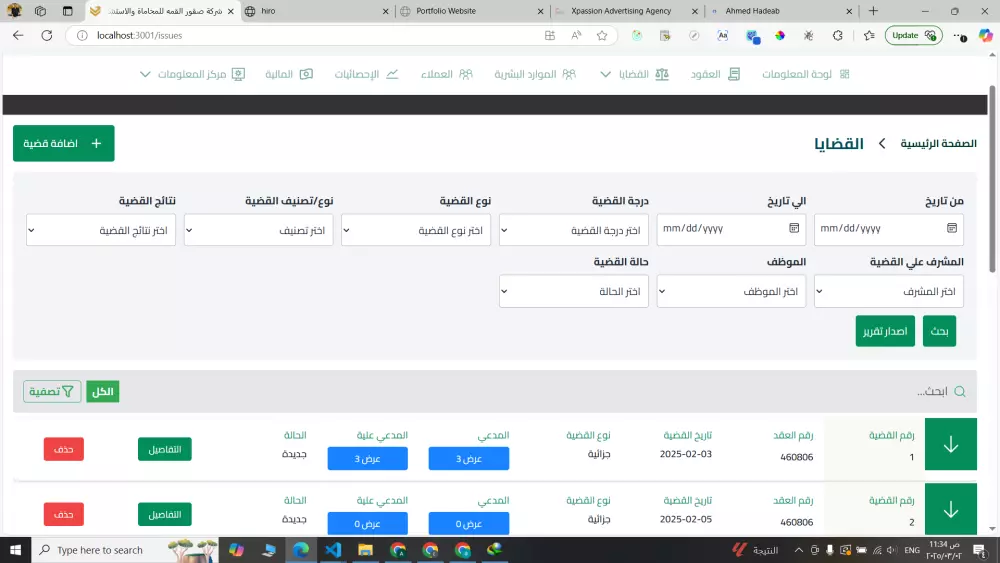Go to لوحة المعلومات in navbar
The image size is (1000, 563).
click(x=805, y=75)
